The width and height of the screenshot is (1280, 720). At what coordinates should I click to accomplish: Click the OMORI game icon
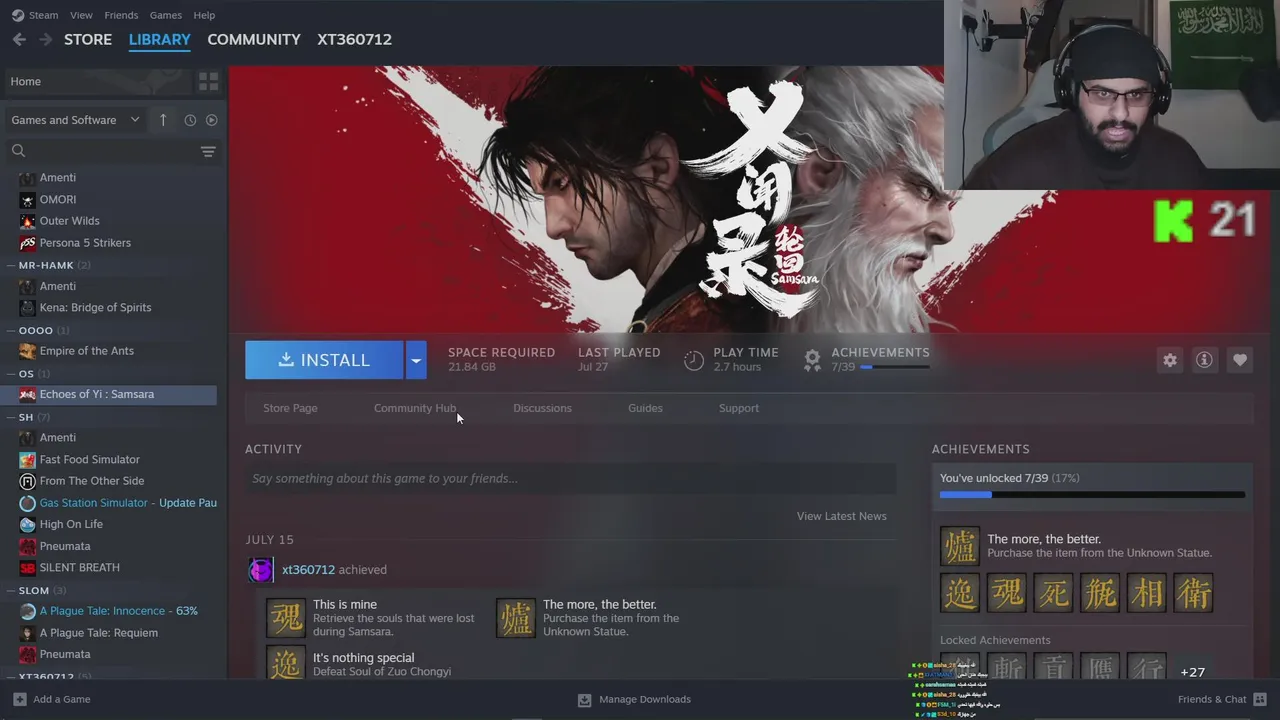[27, 199]
